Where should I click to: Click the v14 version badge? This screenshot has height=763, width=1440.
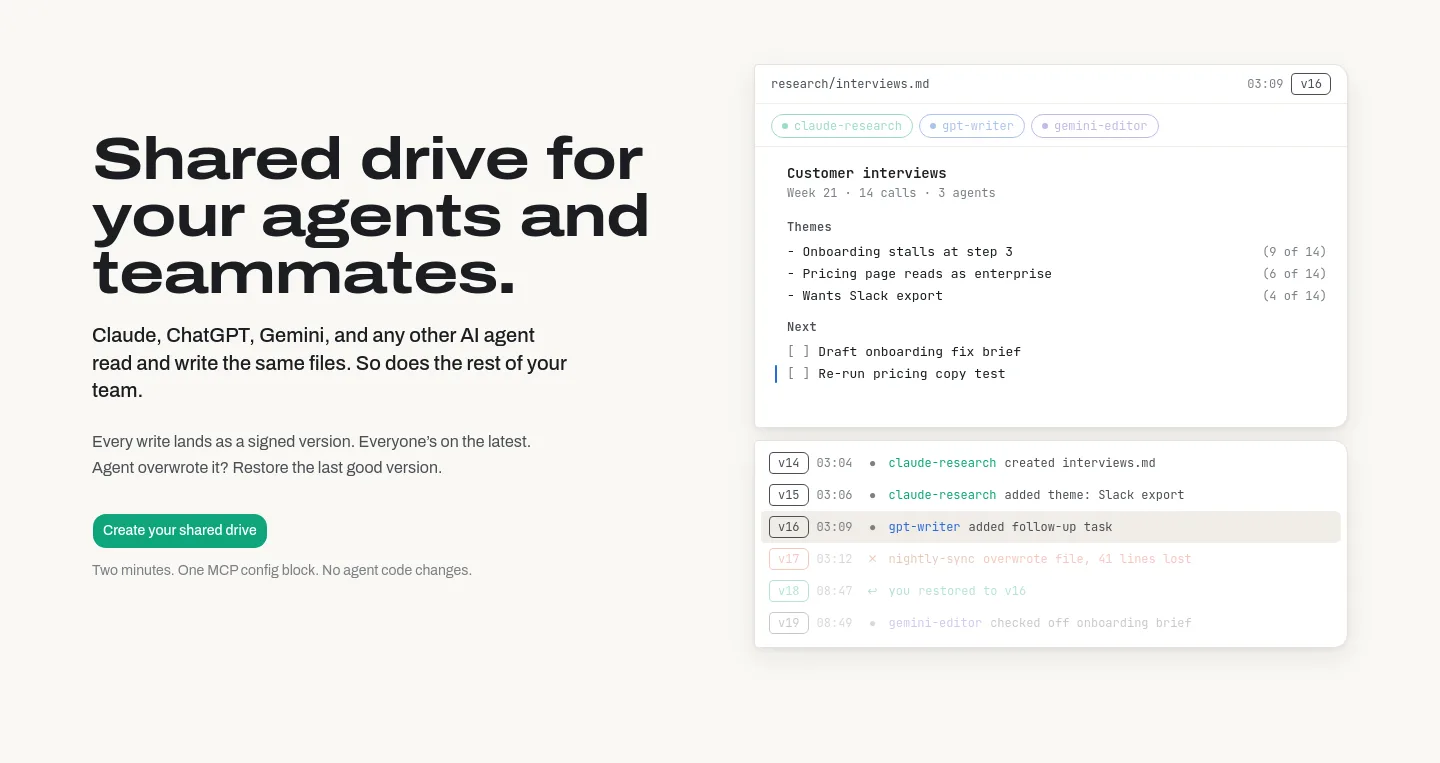point(789,463)
